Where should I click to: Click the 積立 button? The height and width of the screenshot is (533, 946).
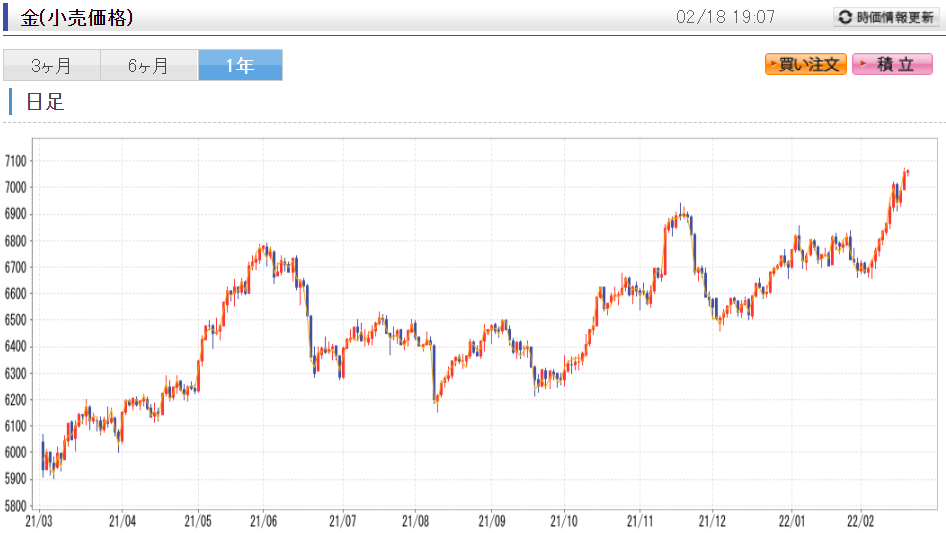click(892, 64)
